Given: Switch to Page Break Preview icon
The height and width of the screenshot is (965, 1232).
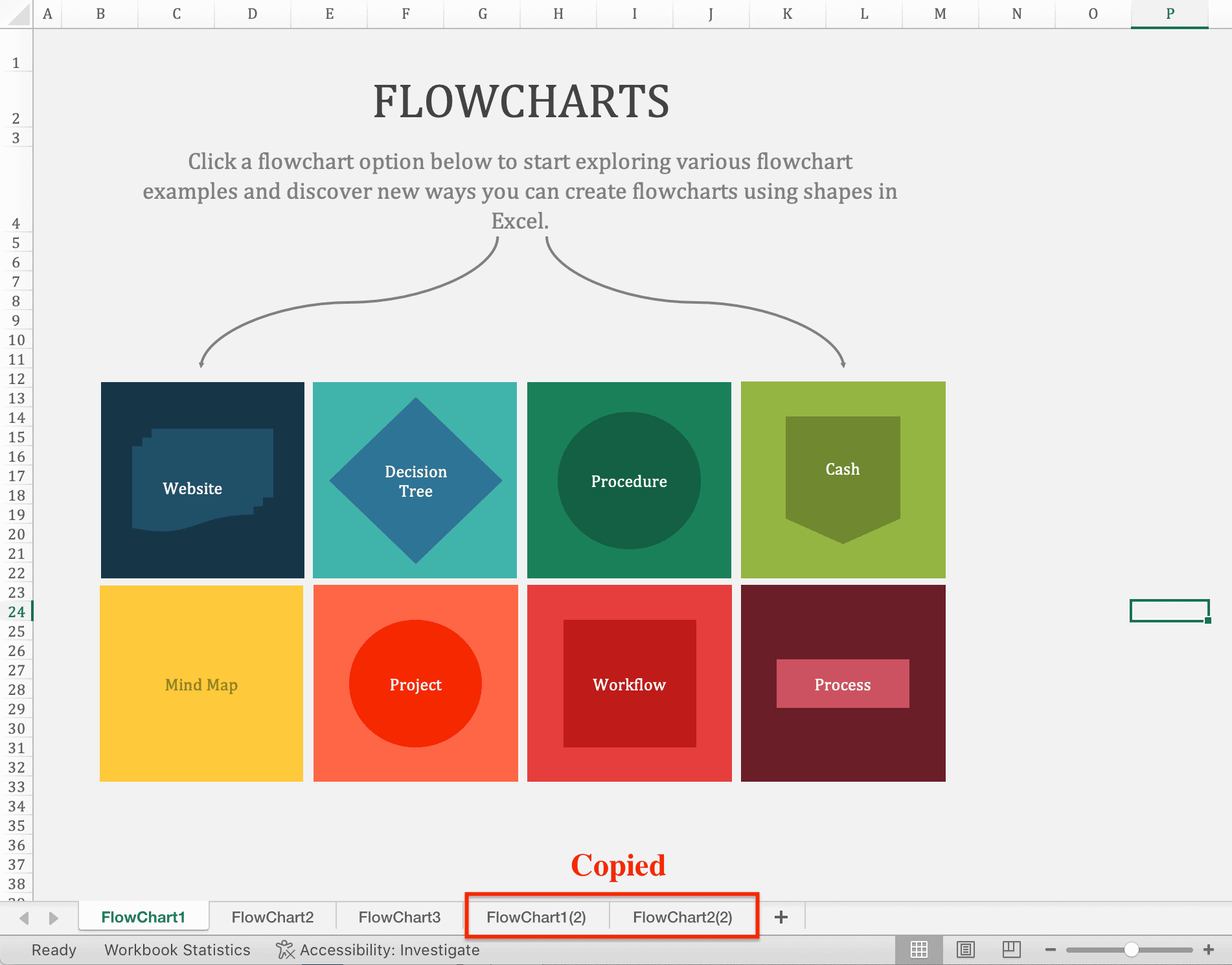Looking at the screenshot, I should tap(1011, 949).
